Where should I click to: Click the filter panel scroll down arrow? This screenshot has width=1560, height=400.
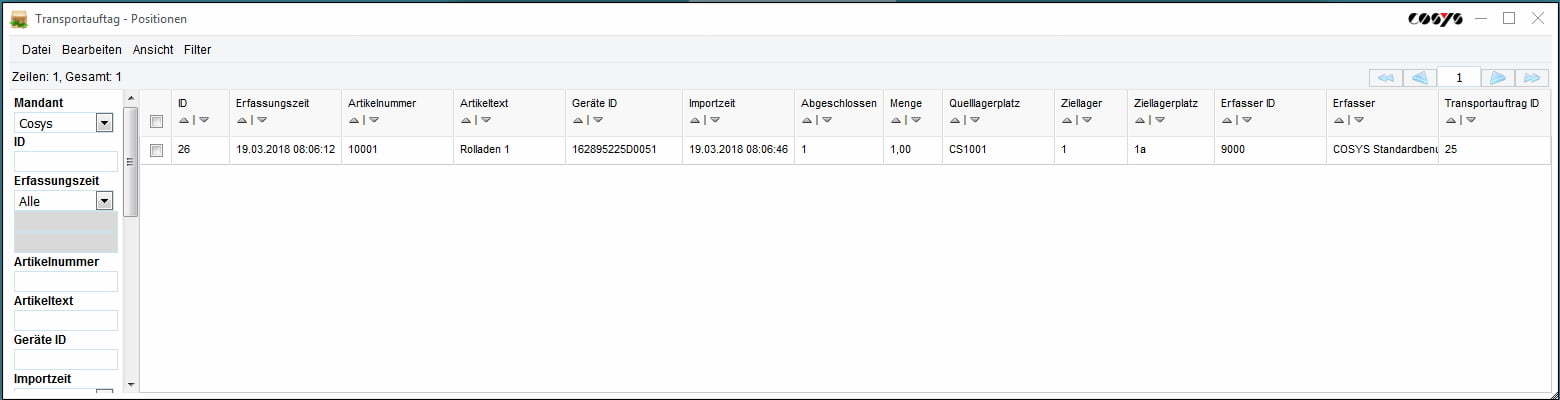[130, 384]
